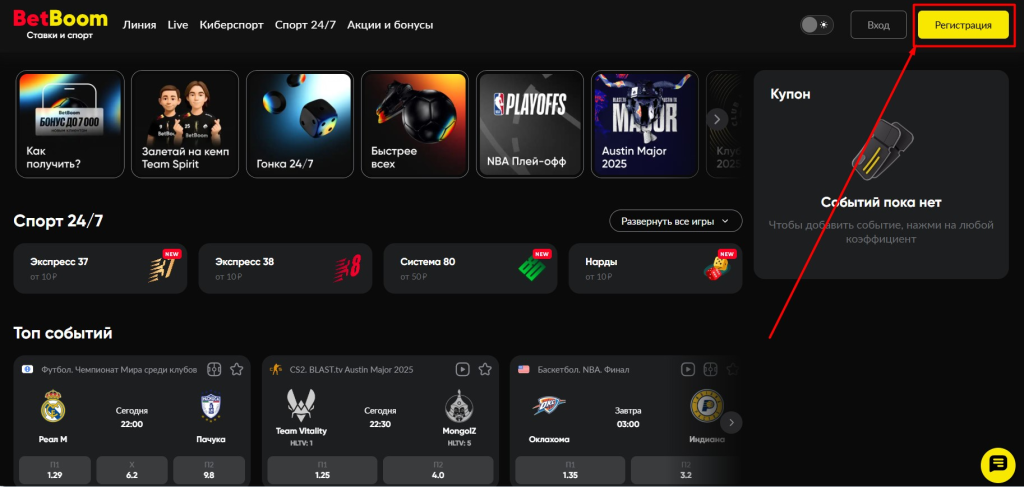Click the BetBoom logo
The width and height of the screenshot is (1024, 487).
coord(60,25)
